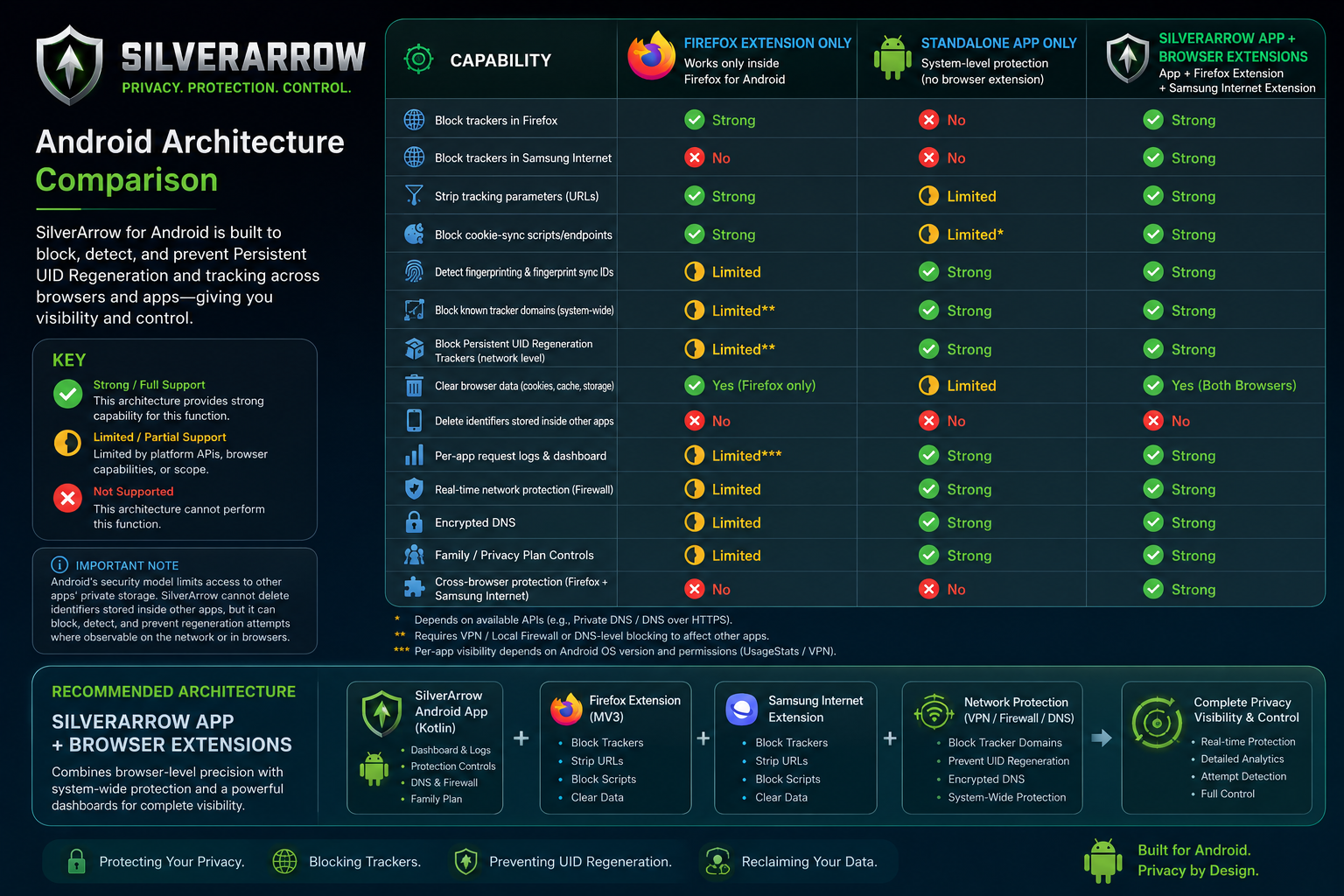The height and width of the screenshot is (896, 1344).
Task: Click funnel icon beside Strip tracking parameters
Action: (x=414, y=195)
